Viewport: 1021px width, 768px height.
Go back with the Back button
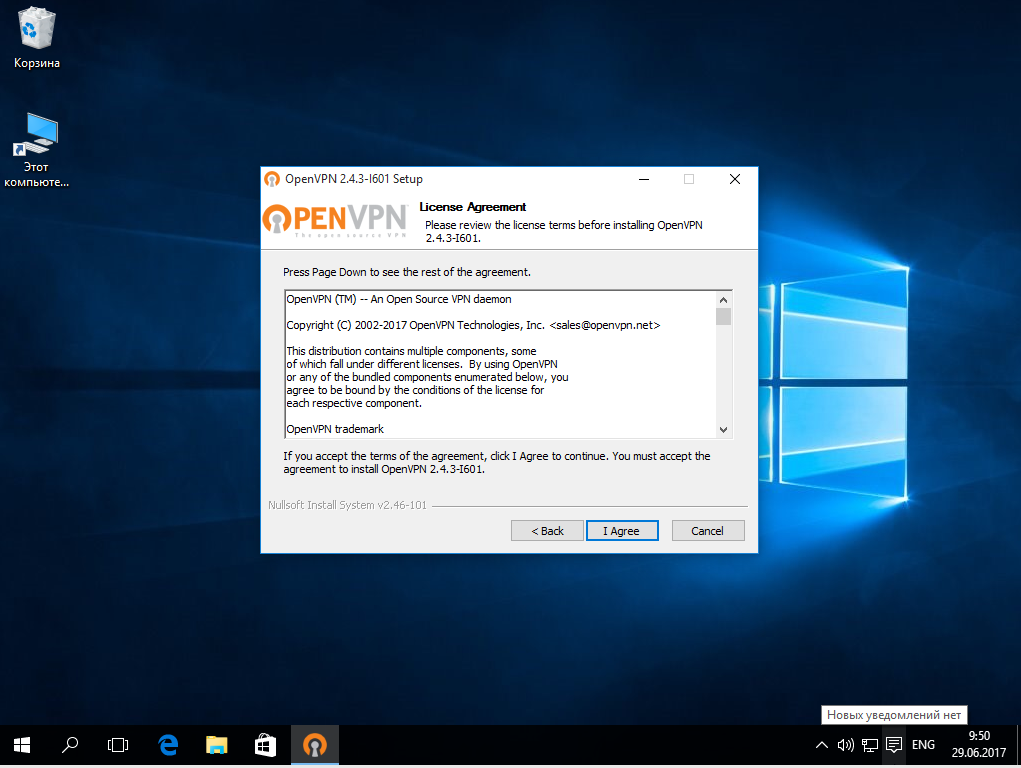pos(547,531)
